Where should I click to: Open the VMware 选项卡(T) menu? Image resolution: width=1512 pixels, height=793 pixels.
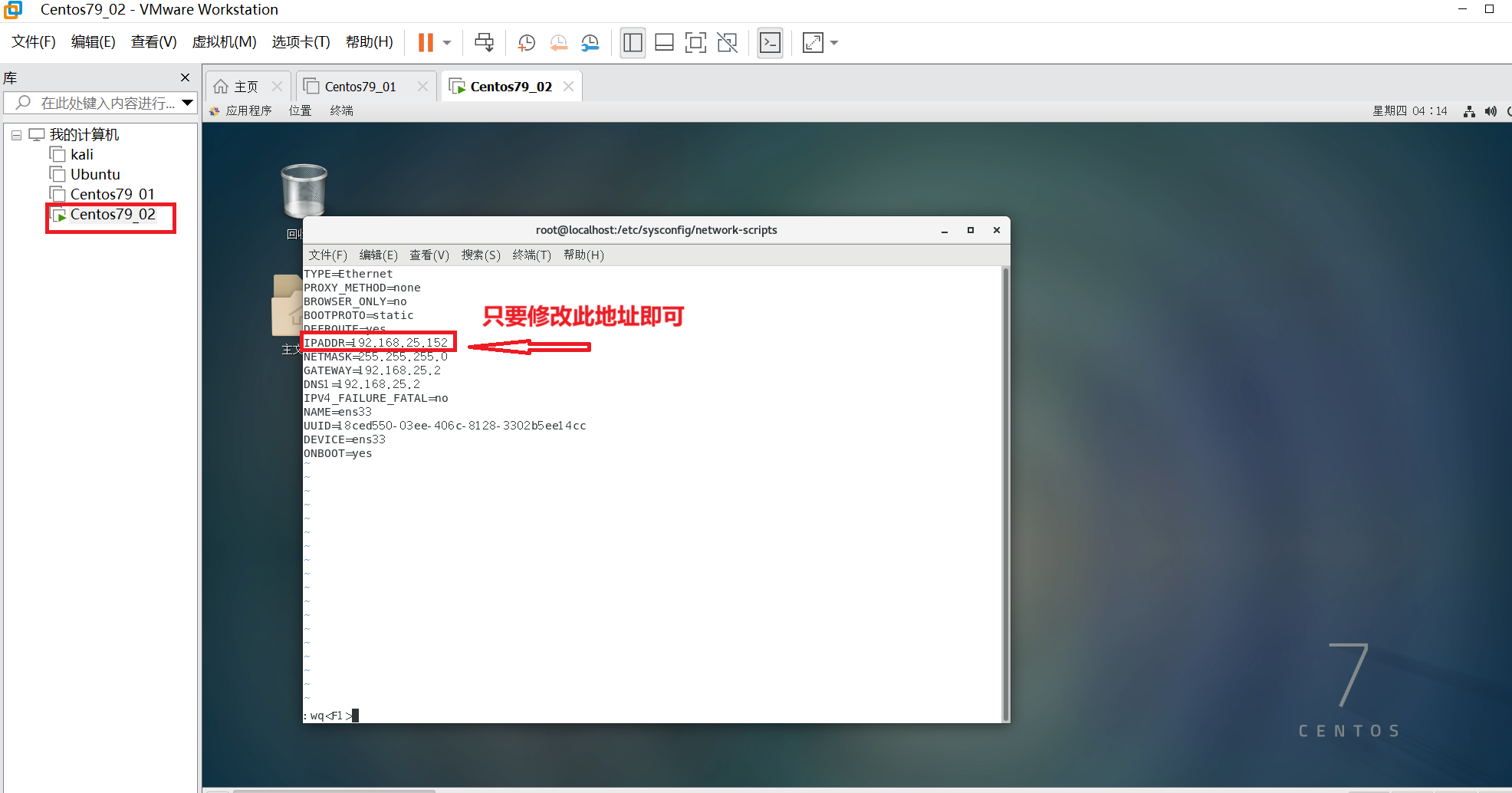coord(301,41)
